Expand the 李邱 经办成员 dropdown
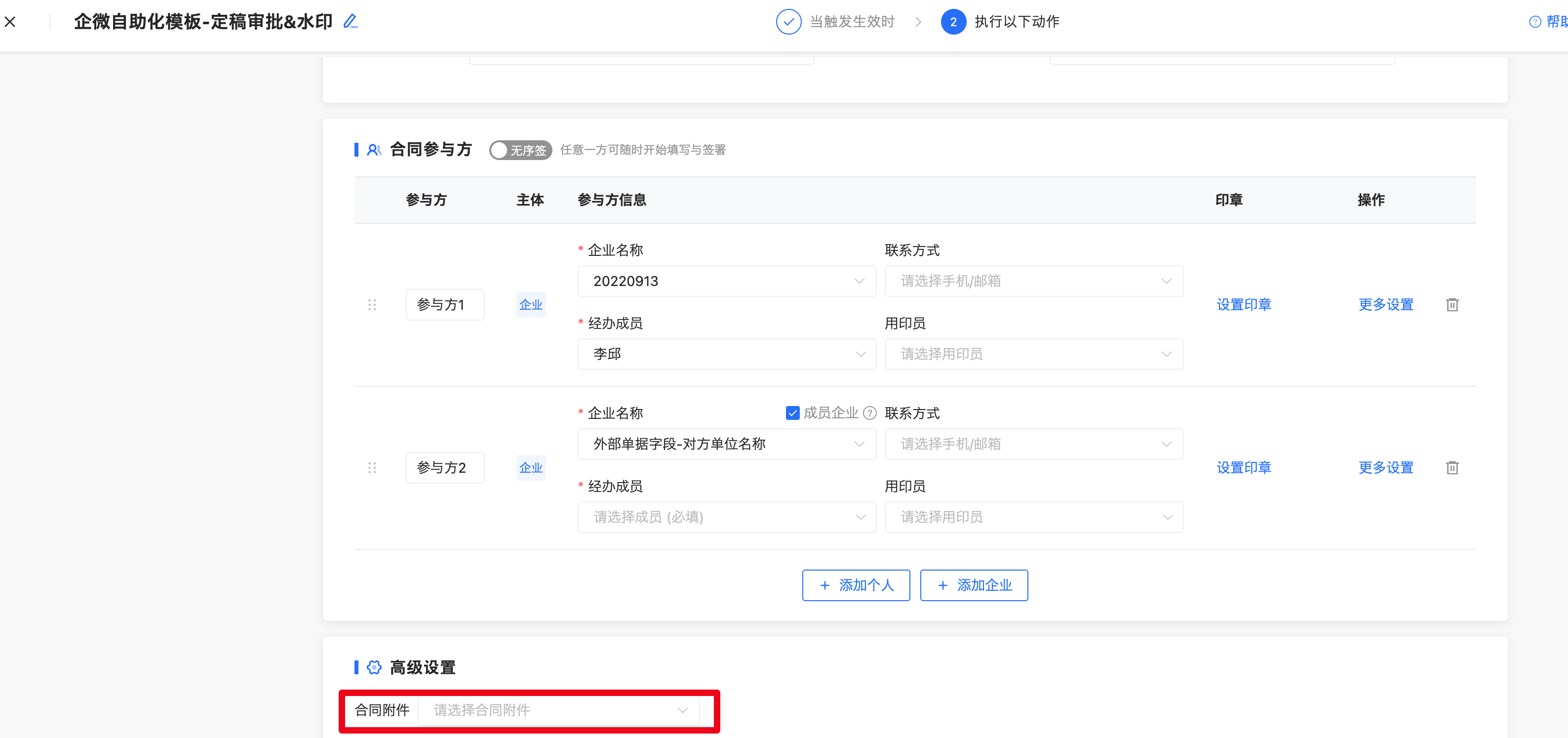Screen dimensions: 1568x738 726,354
